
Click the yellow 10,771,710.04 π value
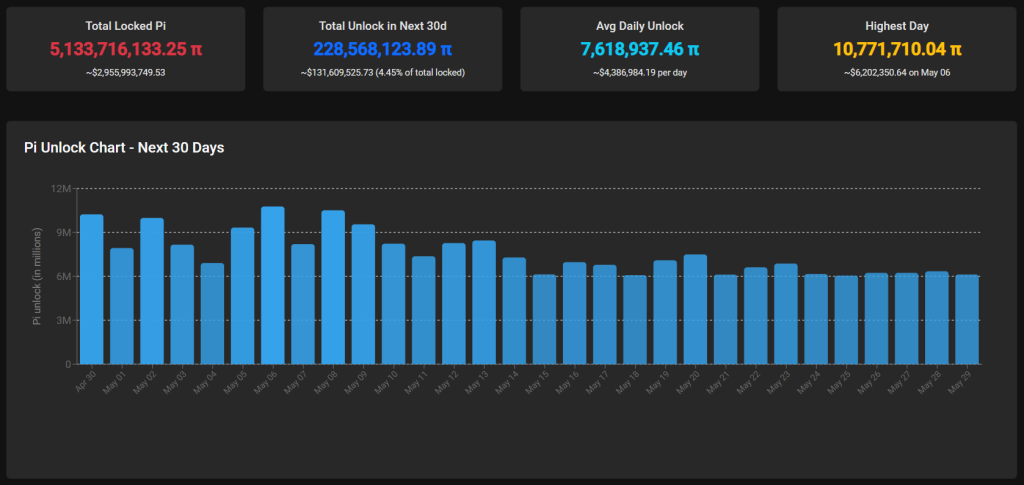click(x=897, y=48)
